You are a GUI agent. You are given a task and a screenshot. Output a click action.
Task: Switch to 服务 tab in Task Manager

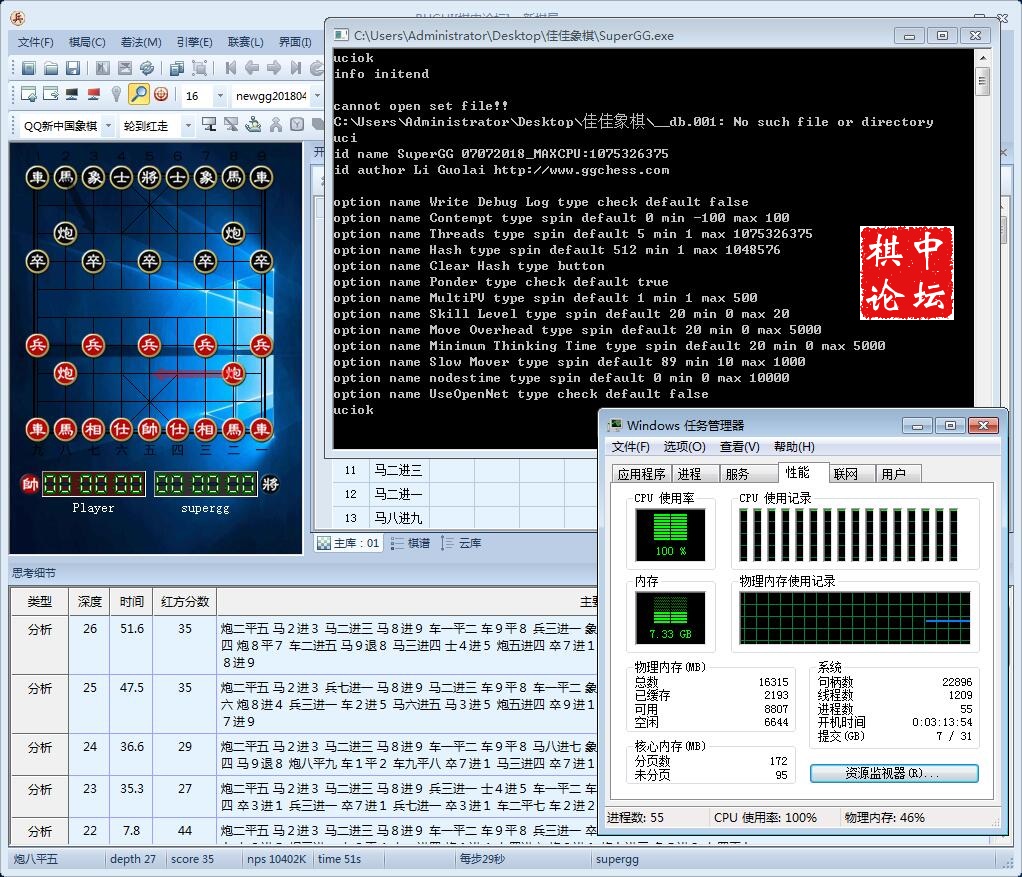pyautogui.click(x=749, y=474)
